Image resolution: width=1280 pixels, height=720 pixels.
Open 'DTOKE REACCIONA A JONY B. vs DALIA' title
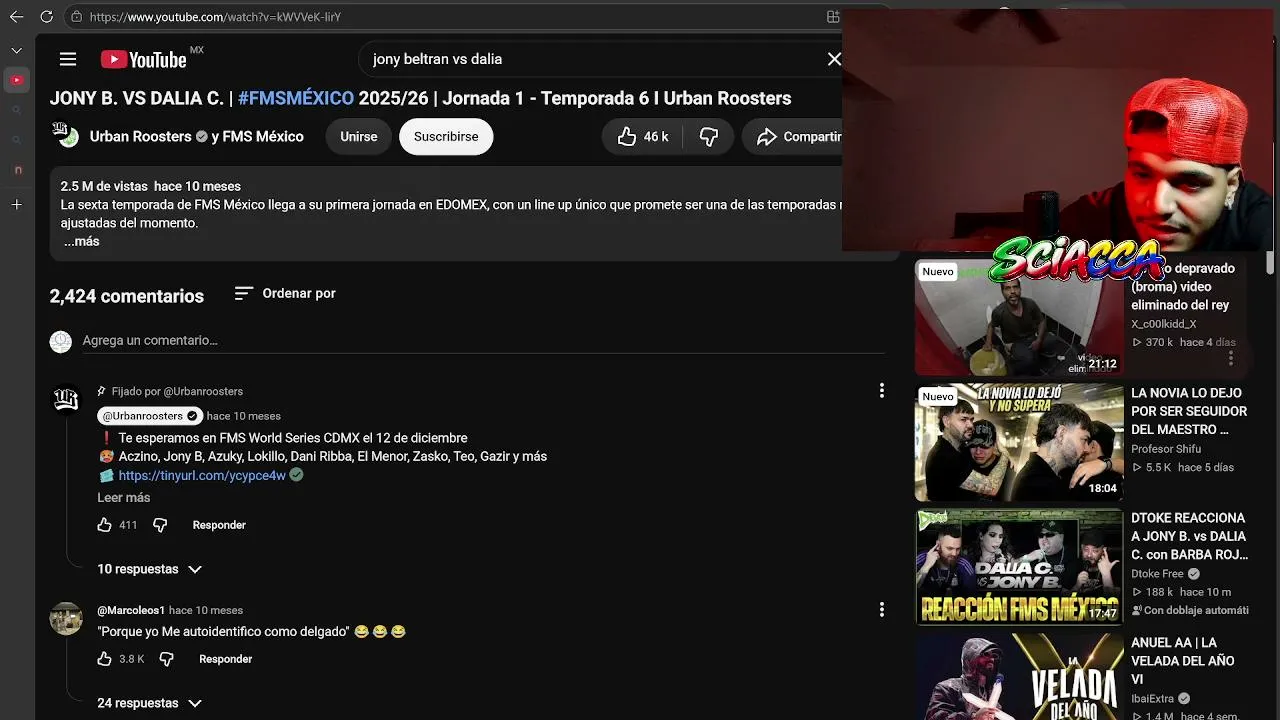(x=1189, y=536)
